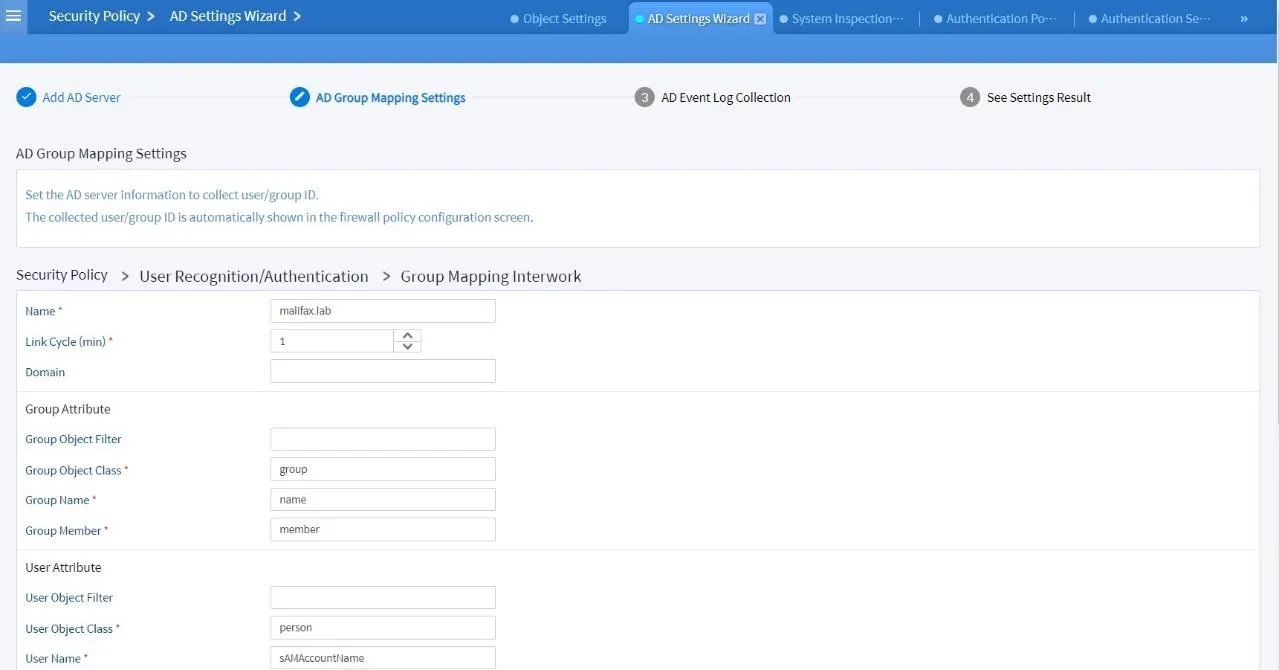Click See Settings Result step label
This screenshot has width=1279, height=670.
coord(1038,97)
